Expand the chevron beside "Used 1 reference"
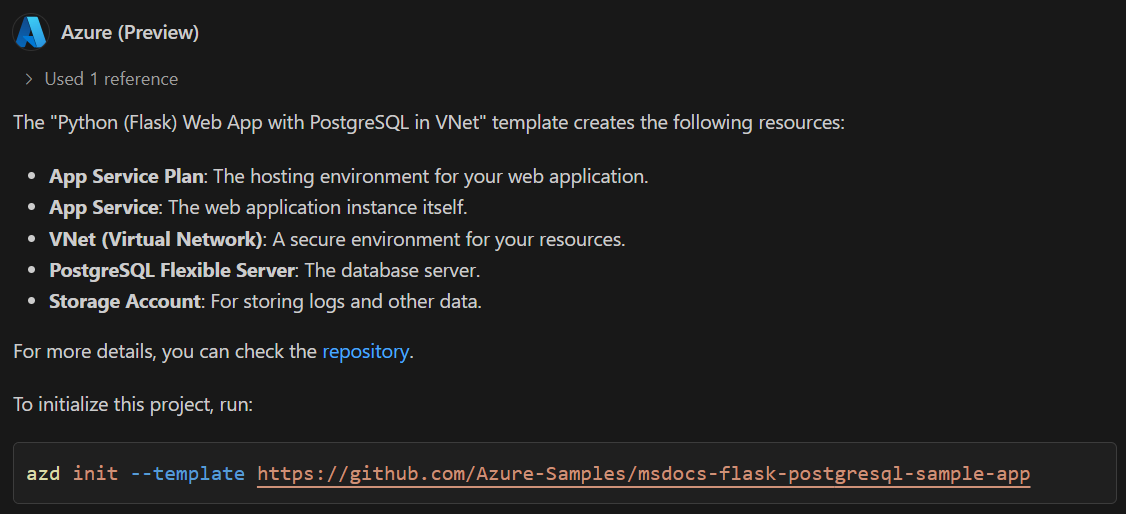 pyautogui.click(x=29, y=79)
